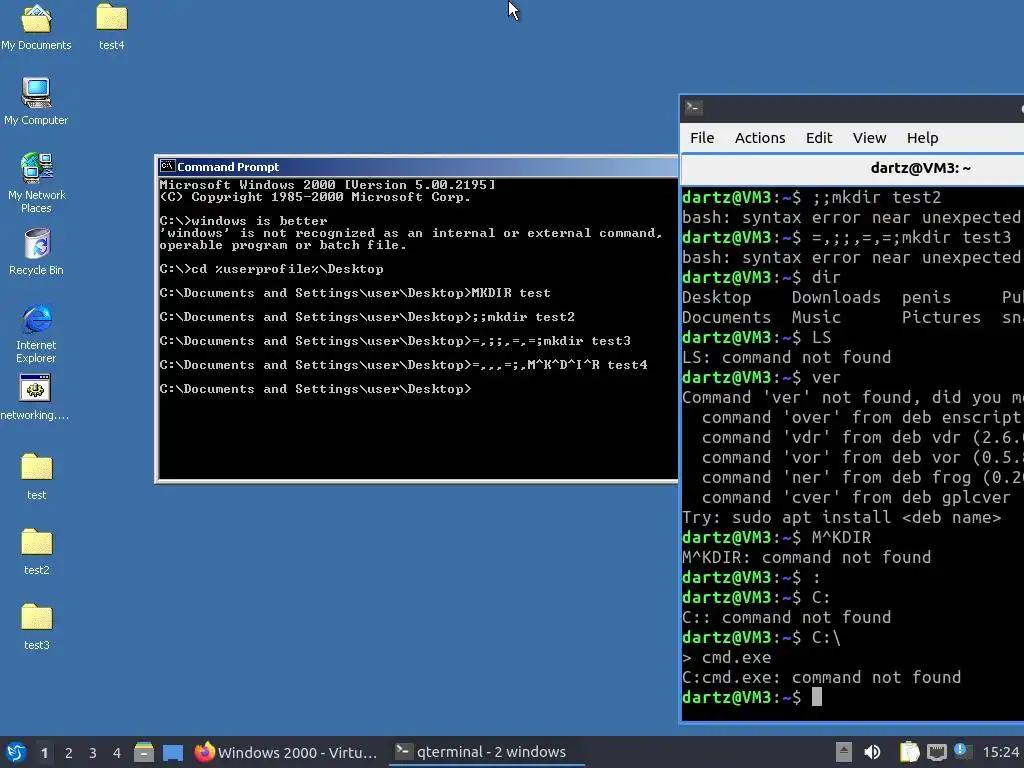Open the Edit menu in qterminal
This screenshot has width=1024, height=768.
(x=819, y=138)
